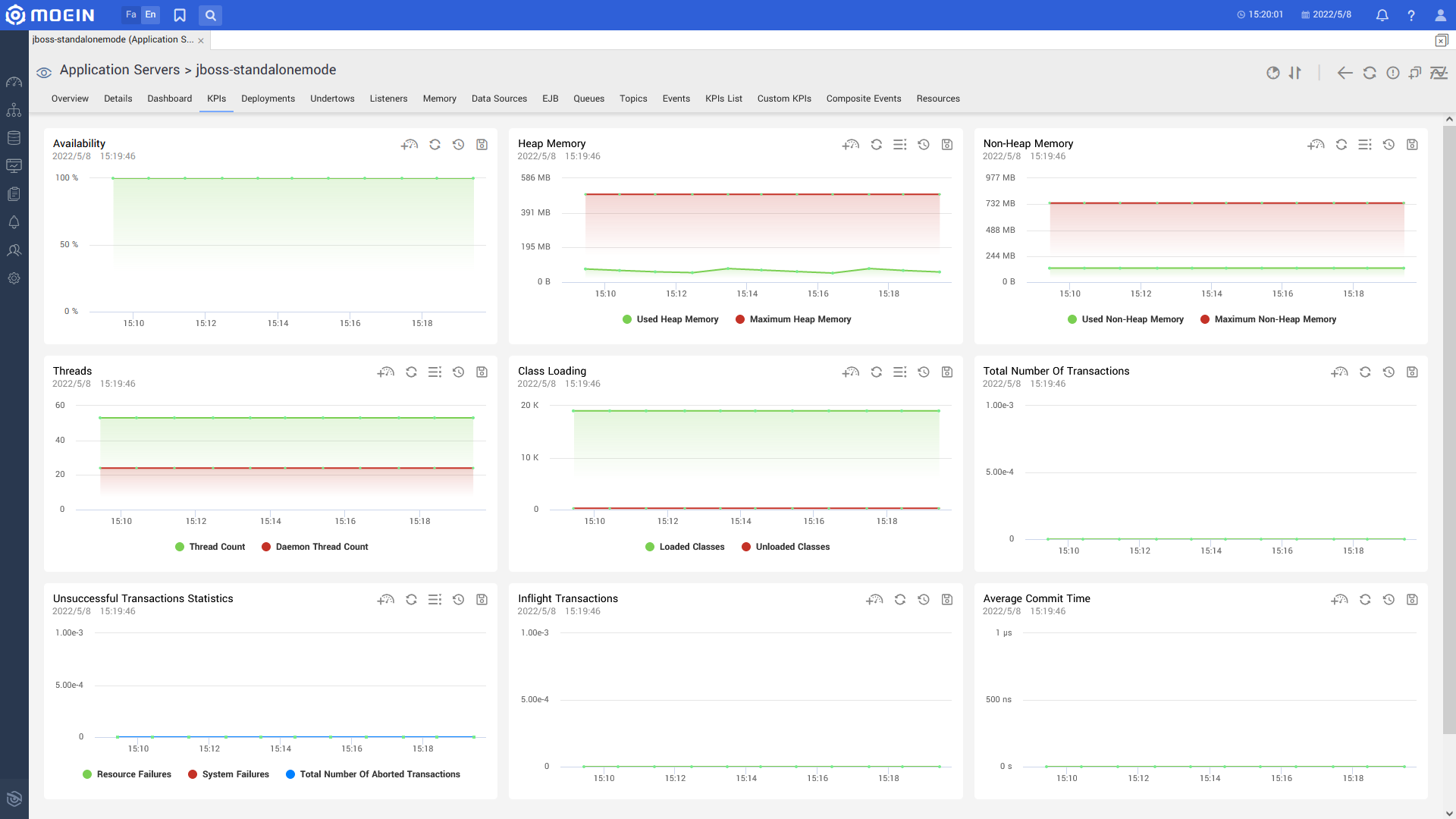Select the Memory tab in navigation
The image size is (1456, 819).
pos(438,98)
